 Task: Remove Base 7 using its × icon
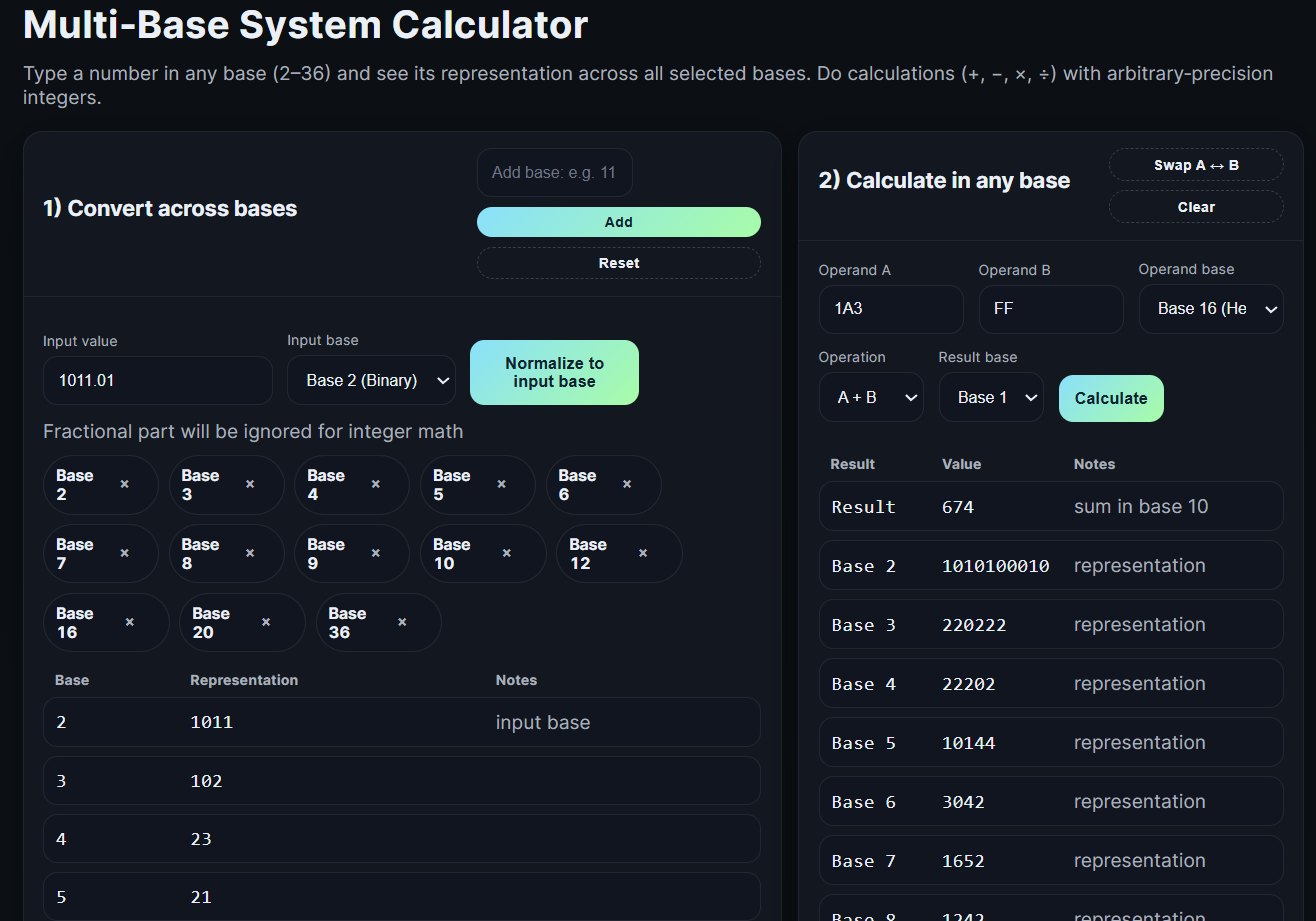click(126, 553)
